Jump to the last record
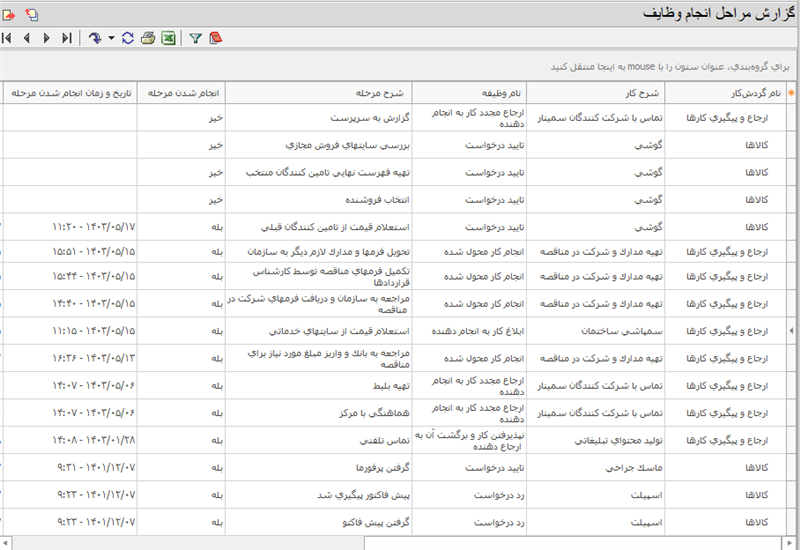 click(x=66, y=38)
